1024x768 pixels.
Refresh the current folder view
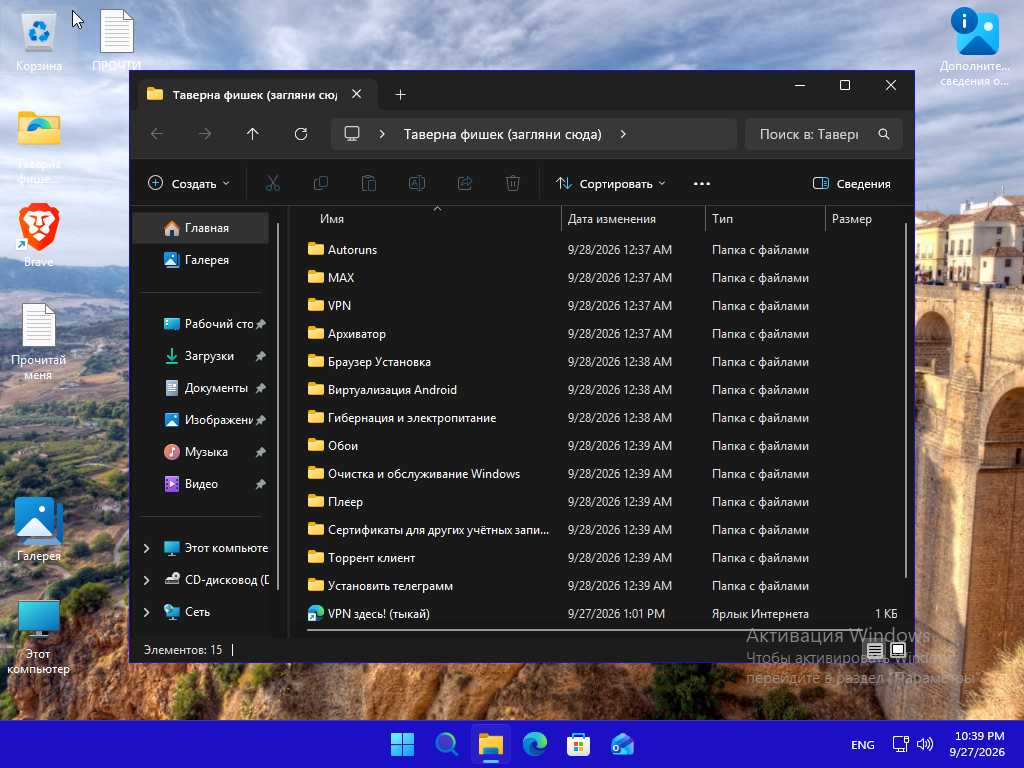pyautogui.click(x=300, y=134)
